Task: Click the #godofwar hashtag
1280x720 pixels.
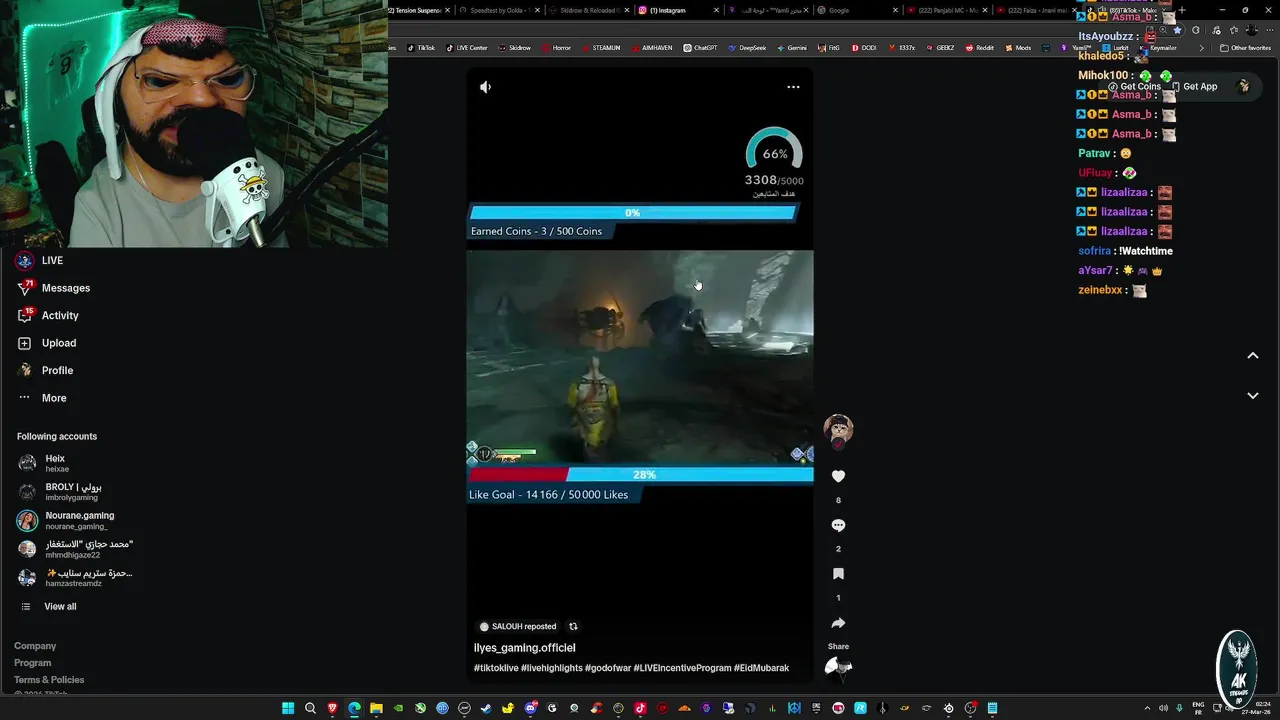Action: pos(608,668)
